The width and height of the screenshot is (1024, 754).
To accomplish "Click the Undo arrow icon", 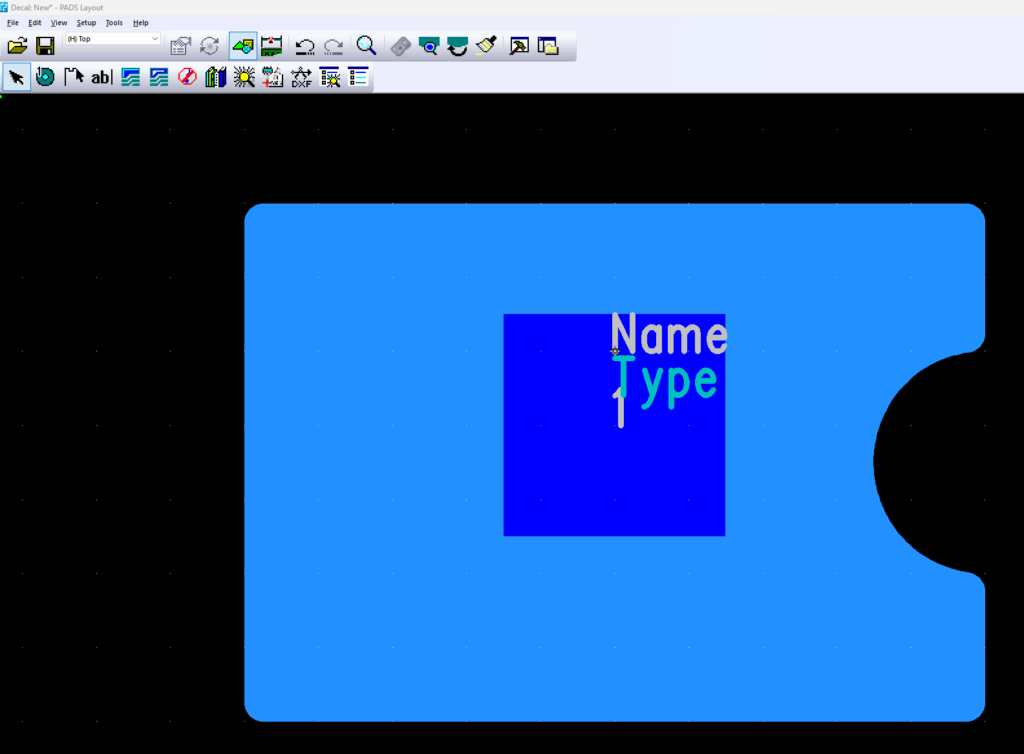I will [305, 46].
